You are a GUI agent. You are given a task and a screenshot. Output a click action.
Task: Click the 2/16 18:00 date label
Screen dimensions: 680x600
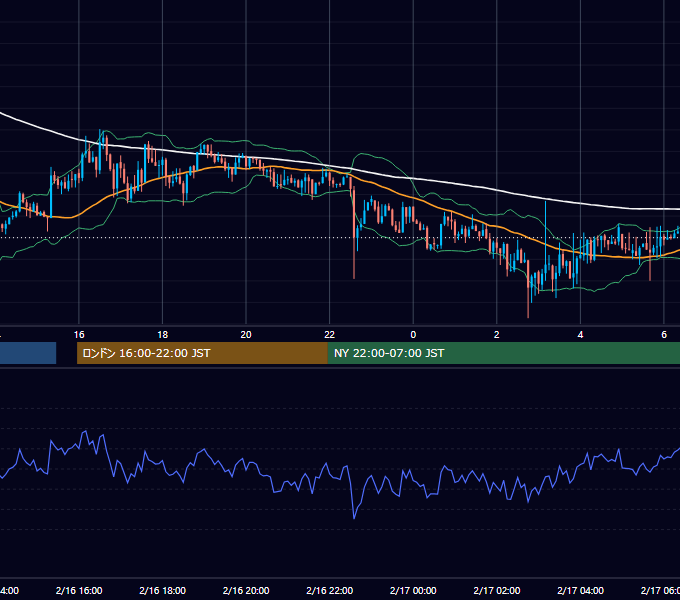(x=162, y=590)
